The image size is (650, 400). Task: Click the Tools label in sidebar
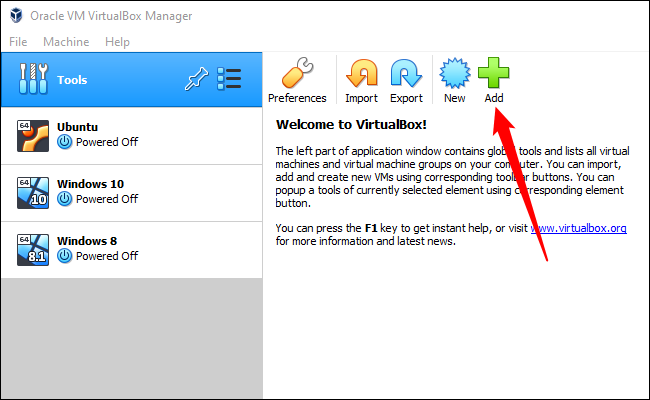coord(72,80)
